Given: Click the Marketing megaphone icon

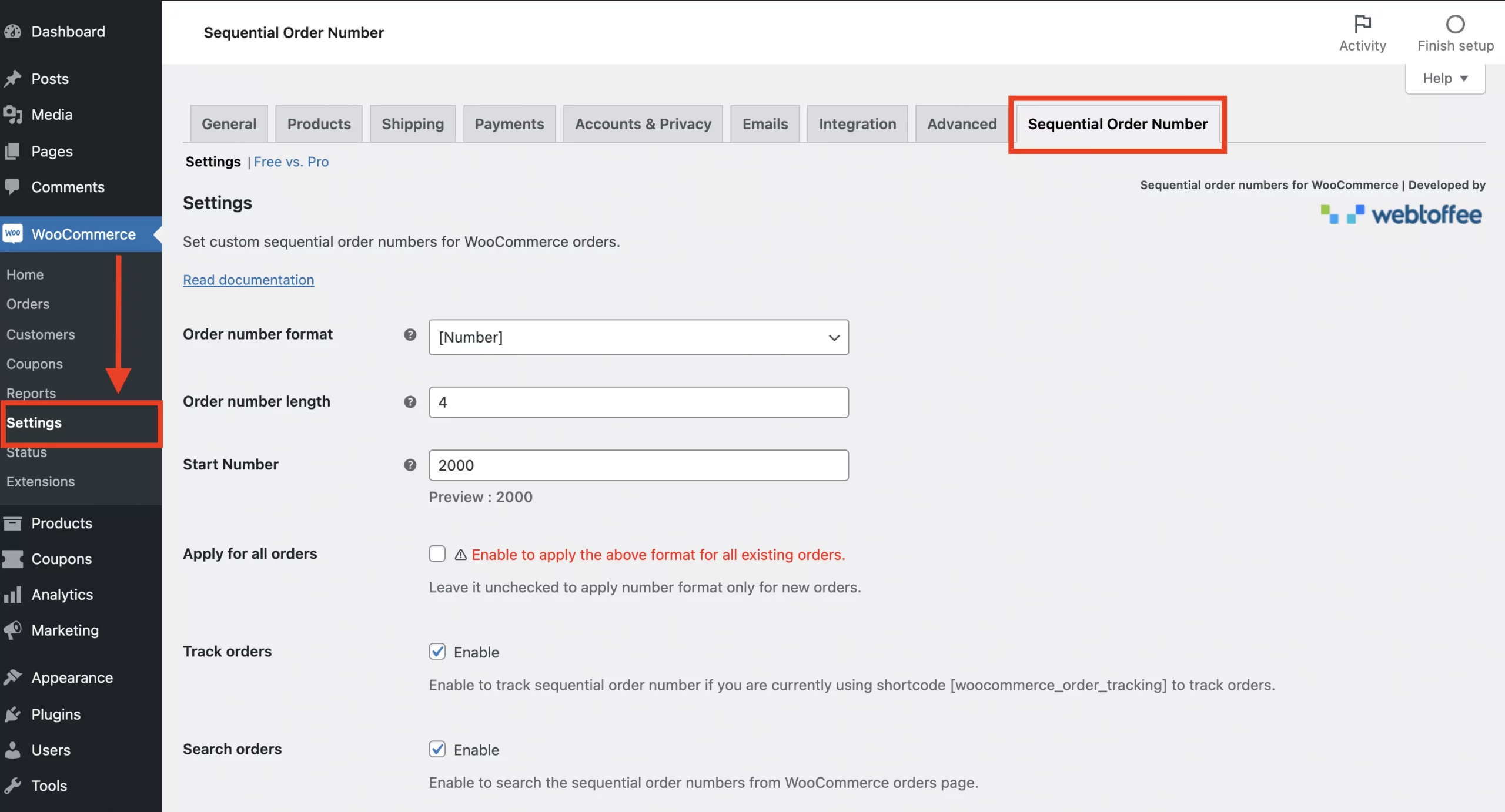Looking at the screenshot, I should click(x=12, y=630).
